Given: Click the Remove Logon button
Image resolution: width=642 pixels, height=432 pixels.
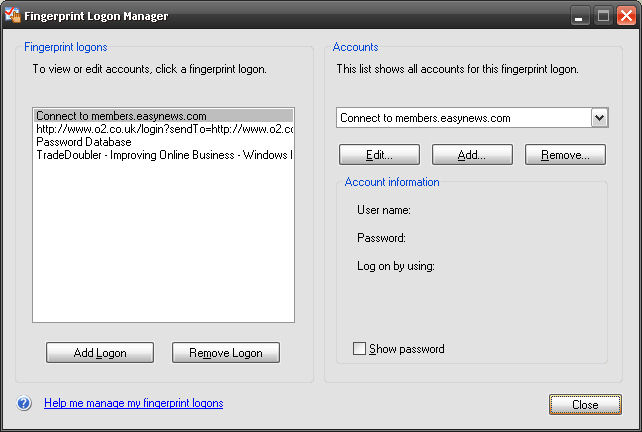Looking at the screenshot, I should [226, 353].
